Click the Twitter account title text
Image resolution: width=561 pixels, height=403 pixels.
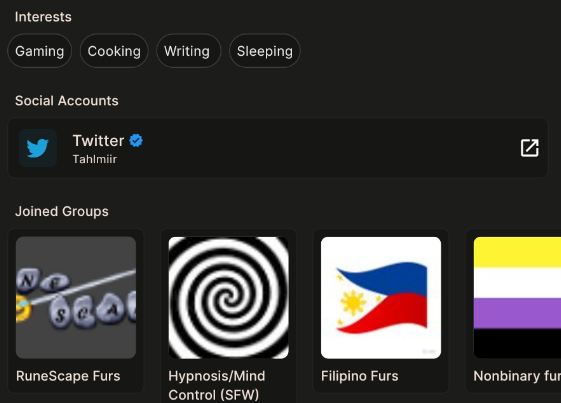tap(98, 141)
